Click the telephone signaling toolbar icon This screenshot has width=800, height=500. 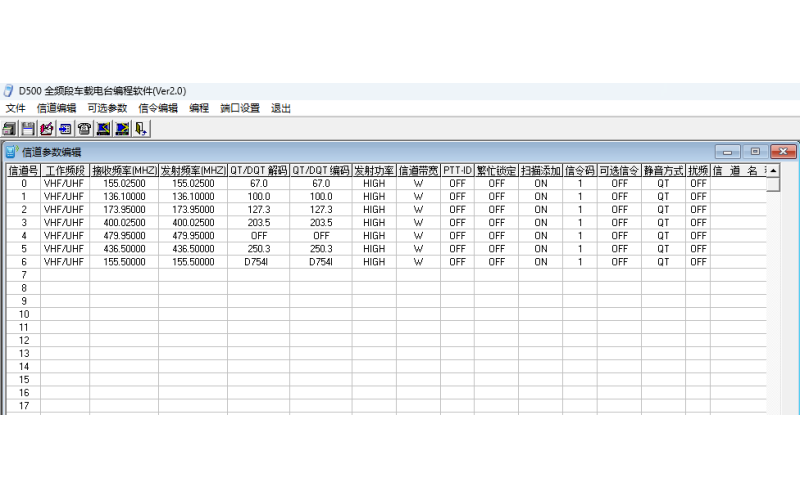point(85,129)
